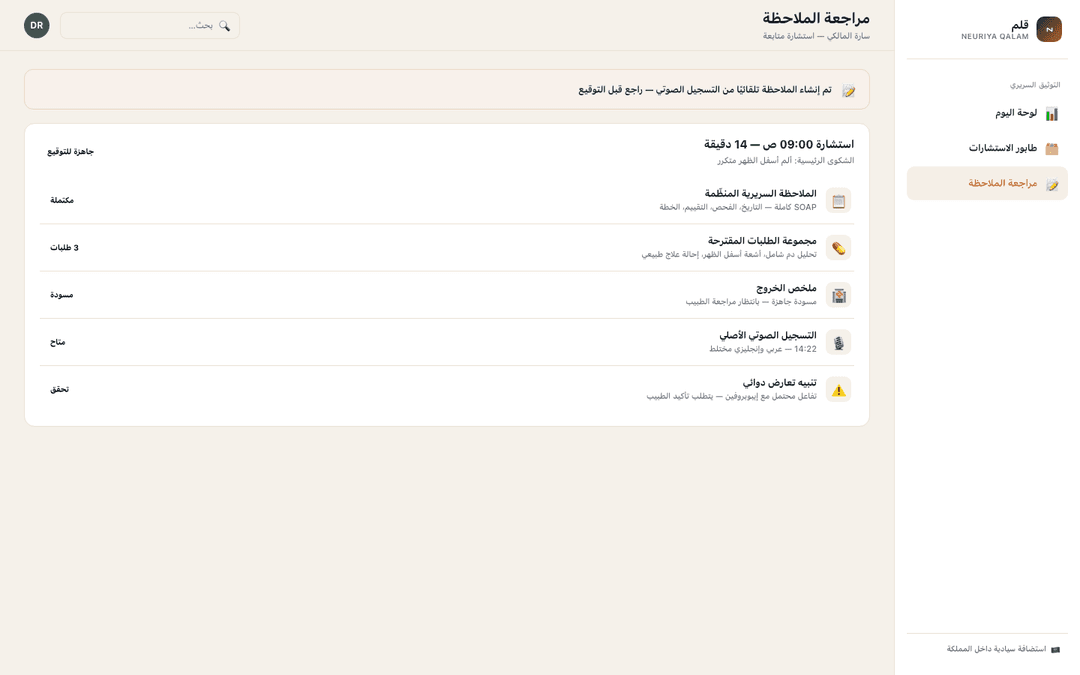1080x675 pixels.
Task: Click the التوثيق السريري section label
Action: tap(1034, 85)
